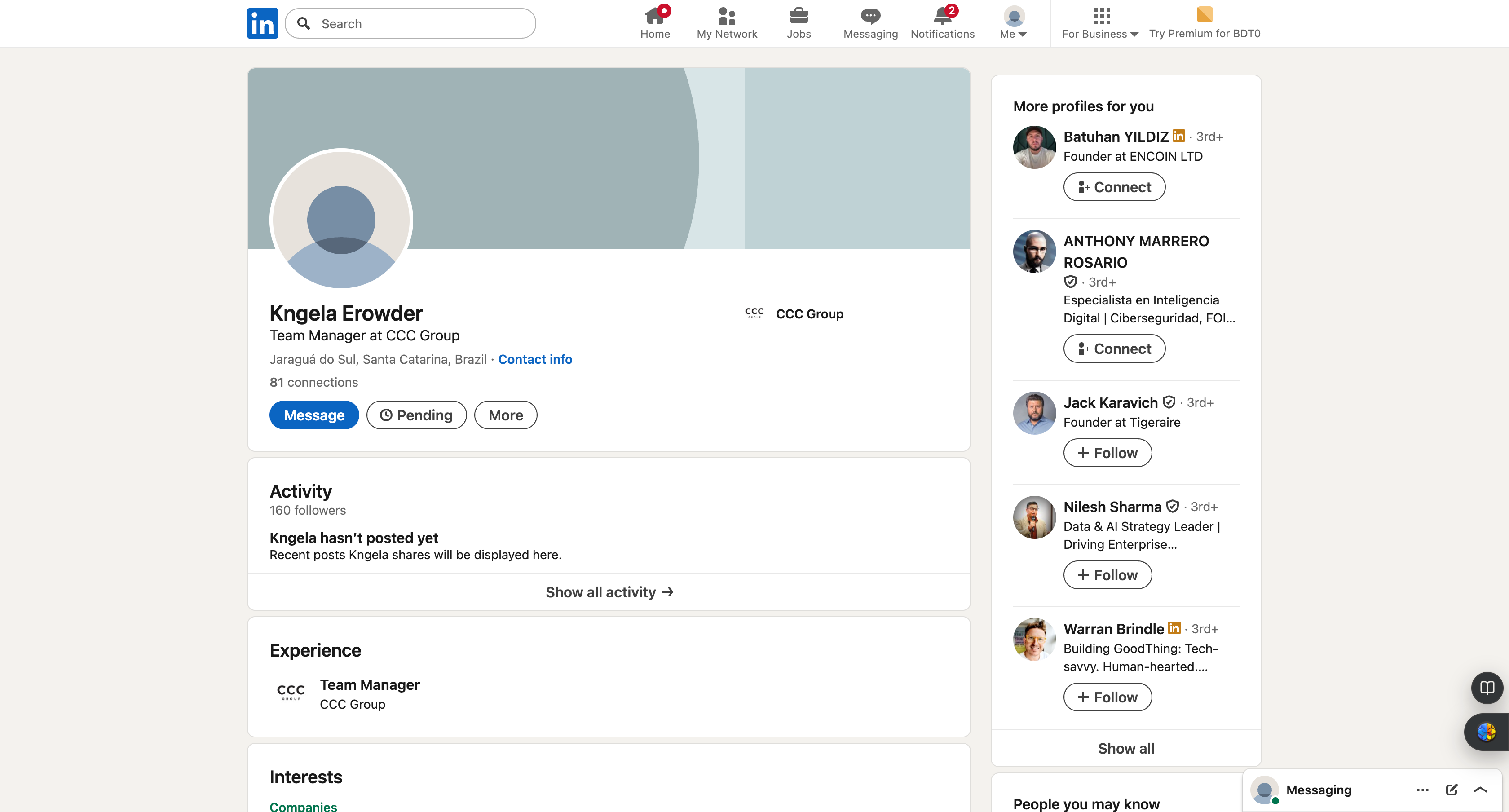1509x812 pixels.
Task: Open messaging panel options ellipsis
Action: (x=1422, y=790)
